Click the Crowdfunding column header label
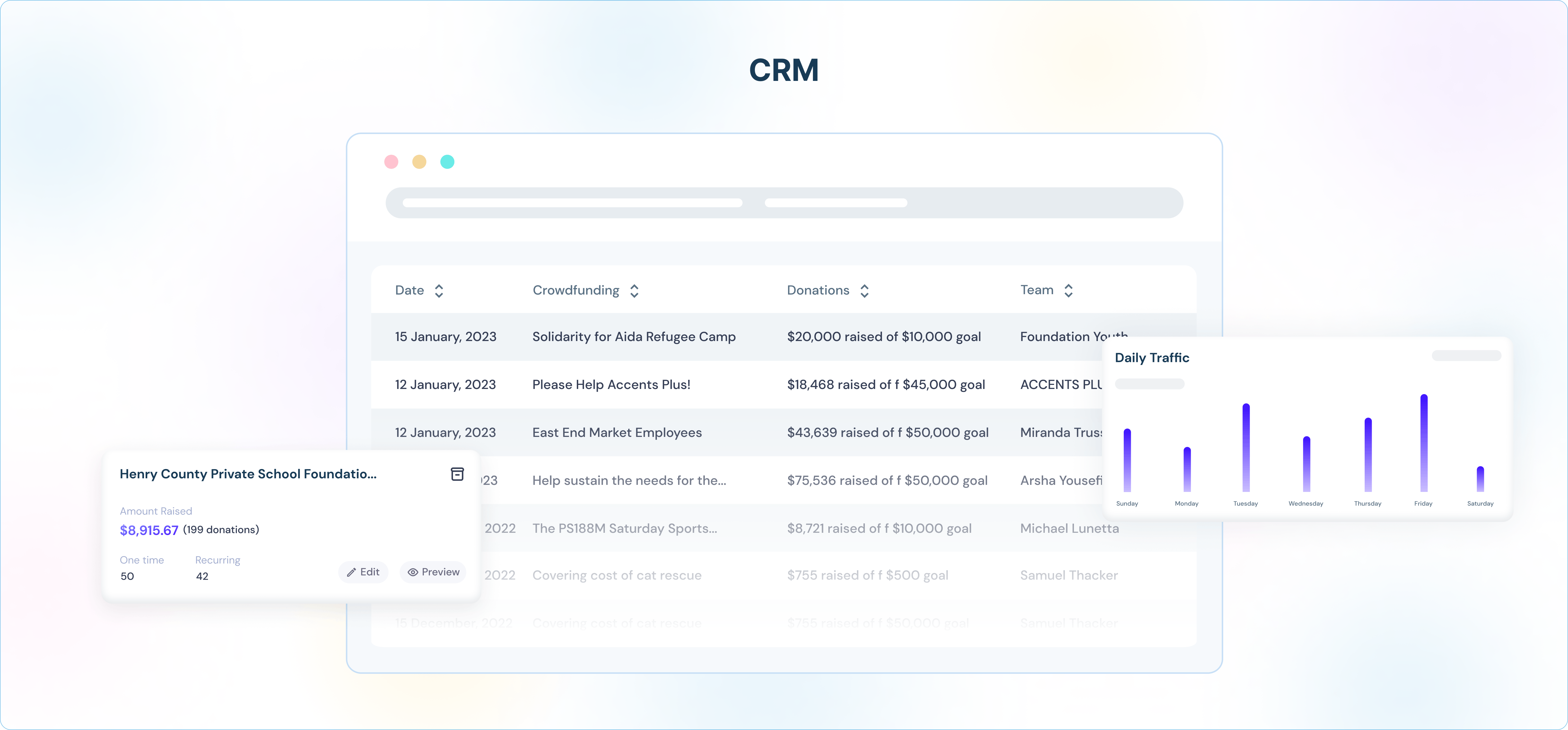The image size is (1568, 730). click(x=576, y=290)
